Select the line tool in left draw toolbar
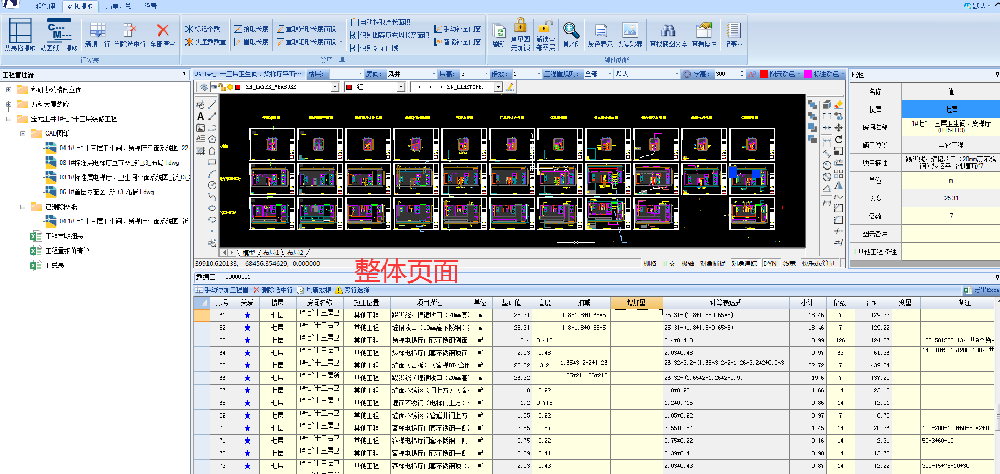Viewport: 1000px width, 474px height. 212,105
